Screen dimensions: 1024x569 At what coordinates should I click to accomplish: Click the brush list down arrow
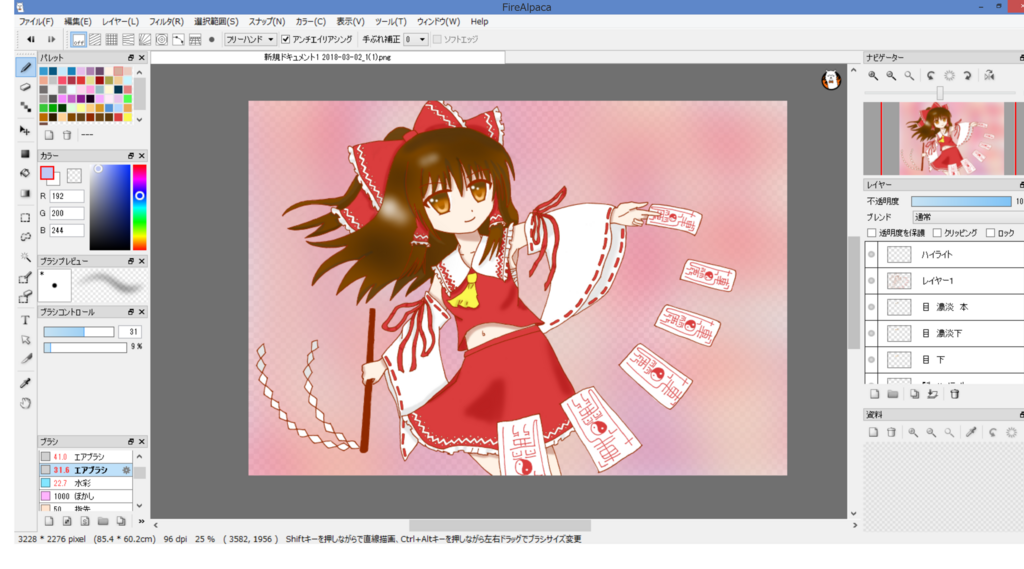[x=139, y=506]
